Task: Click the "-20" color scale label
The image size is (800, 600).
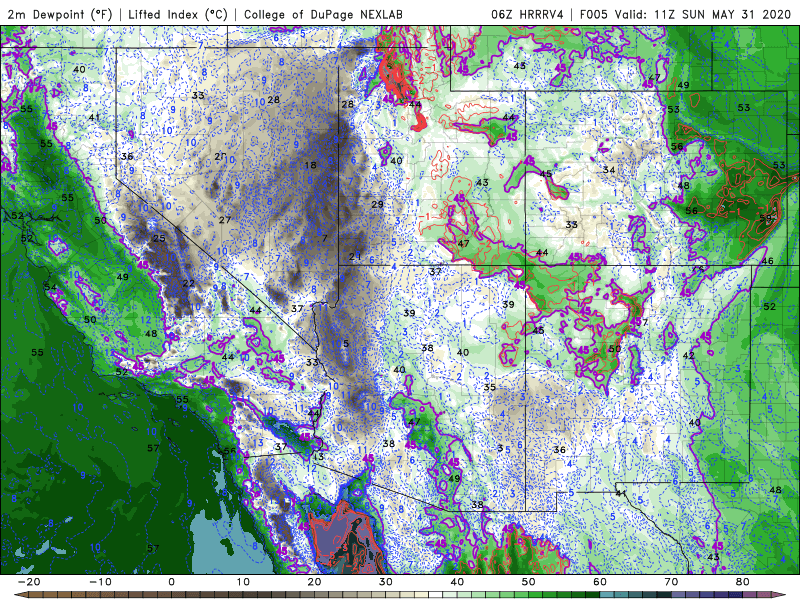Action: [x=29, y=582]
